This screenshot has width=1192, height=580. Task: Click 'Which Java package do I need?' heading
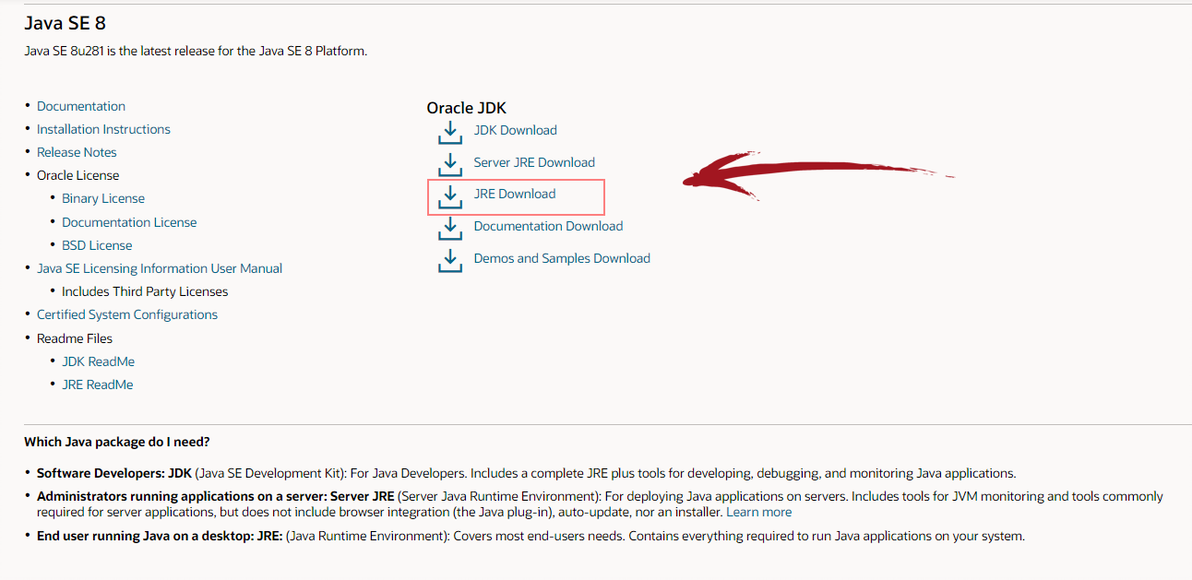(x=117, y=441)
